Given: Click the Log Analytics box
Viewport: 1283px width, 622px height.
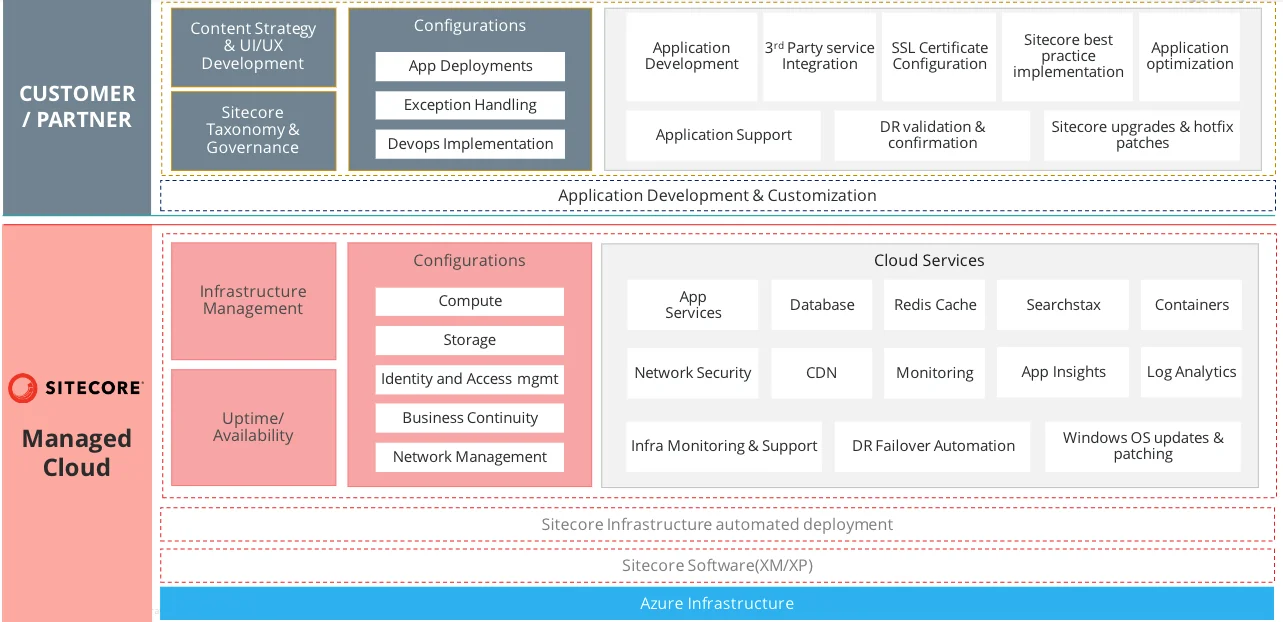Looking at the screenshot, I should 1191,373.
